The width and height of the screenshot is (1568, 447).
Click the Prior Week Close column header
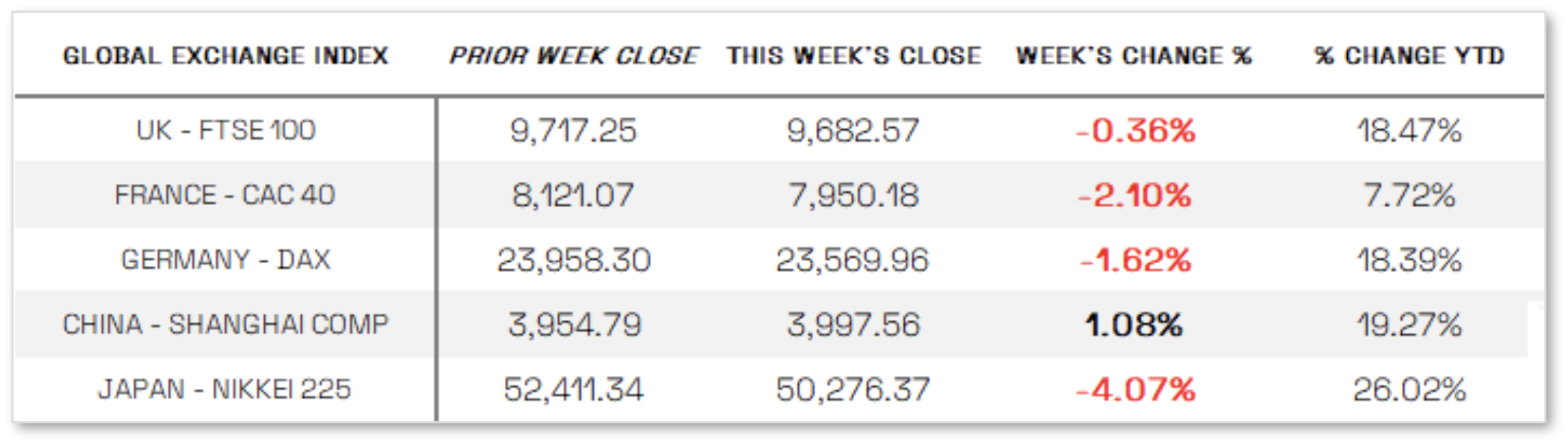[x=574, y=56]
